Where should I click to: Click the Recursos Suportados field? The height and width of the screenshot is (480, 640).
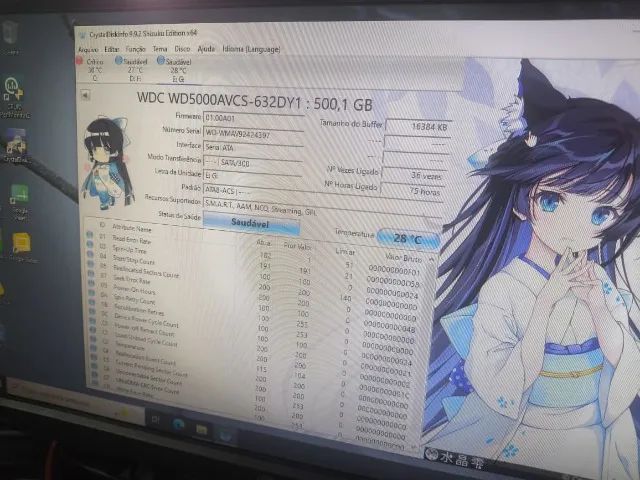point(322,207)
